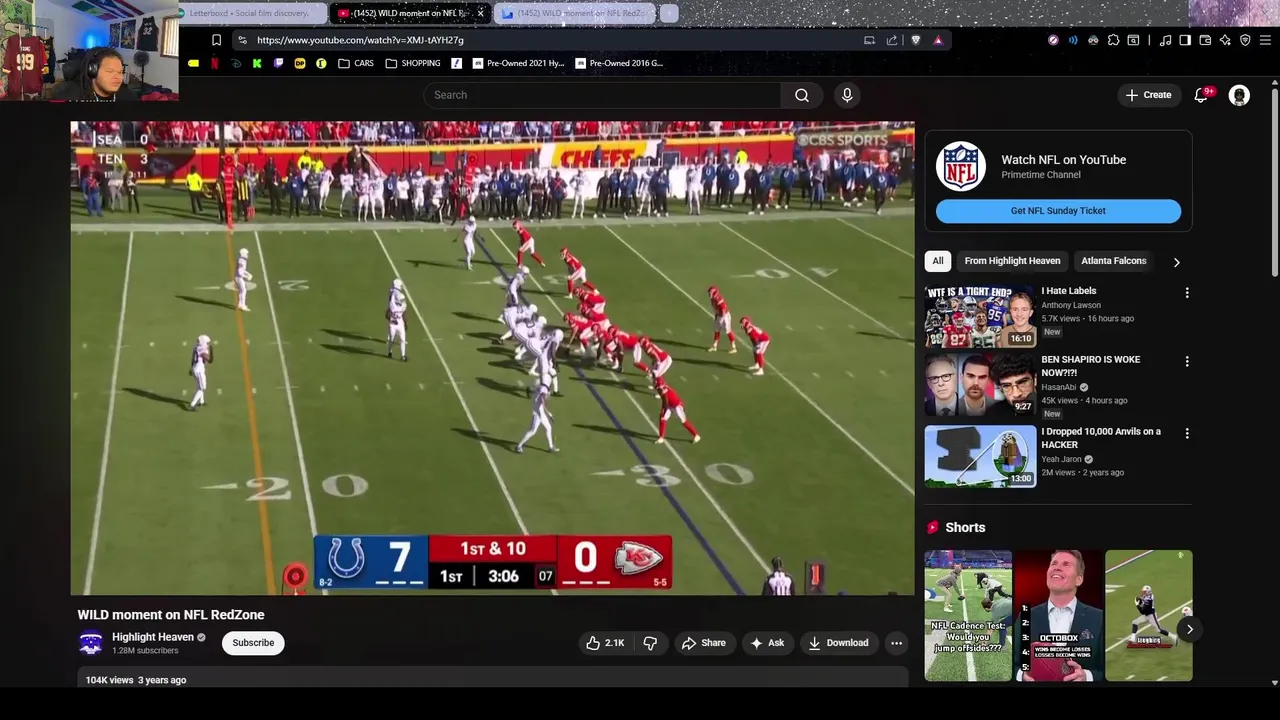Open the Brave VPN shield icon
Screen dimensions: 1280x720
pyautogui.click(x=1245, y=40)
